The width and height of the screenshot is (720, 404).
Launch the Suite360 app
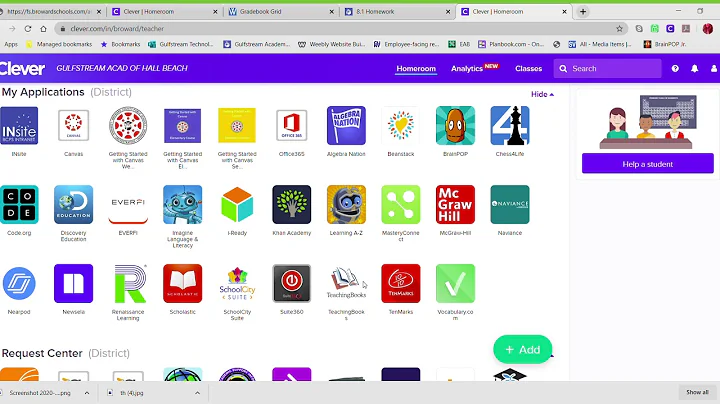click(292, 283)
